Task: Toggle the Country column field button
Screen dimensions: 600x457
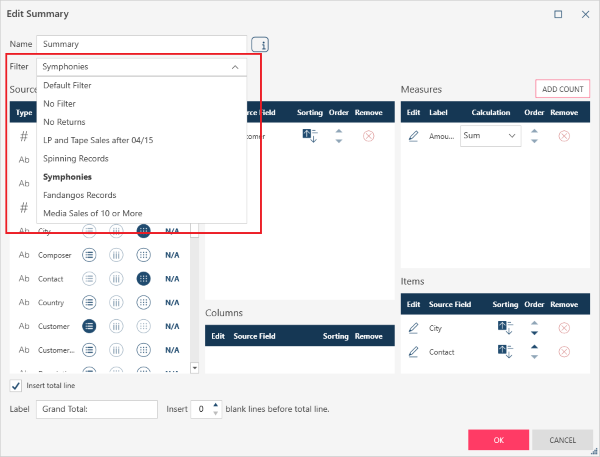Action: 117,302
